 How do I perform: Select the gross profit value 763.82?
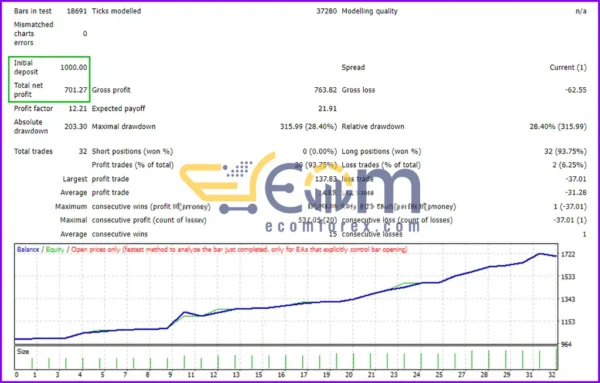(x=326, y=90)
